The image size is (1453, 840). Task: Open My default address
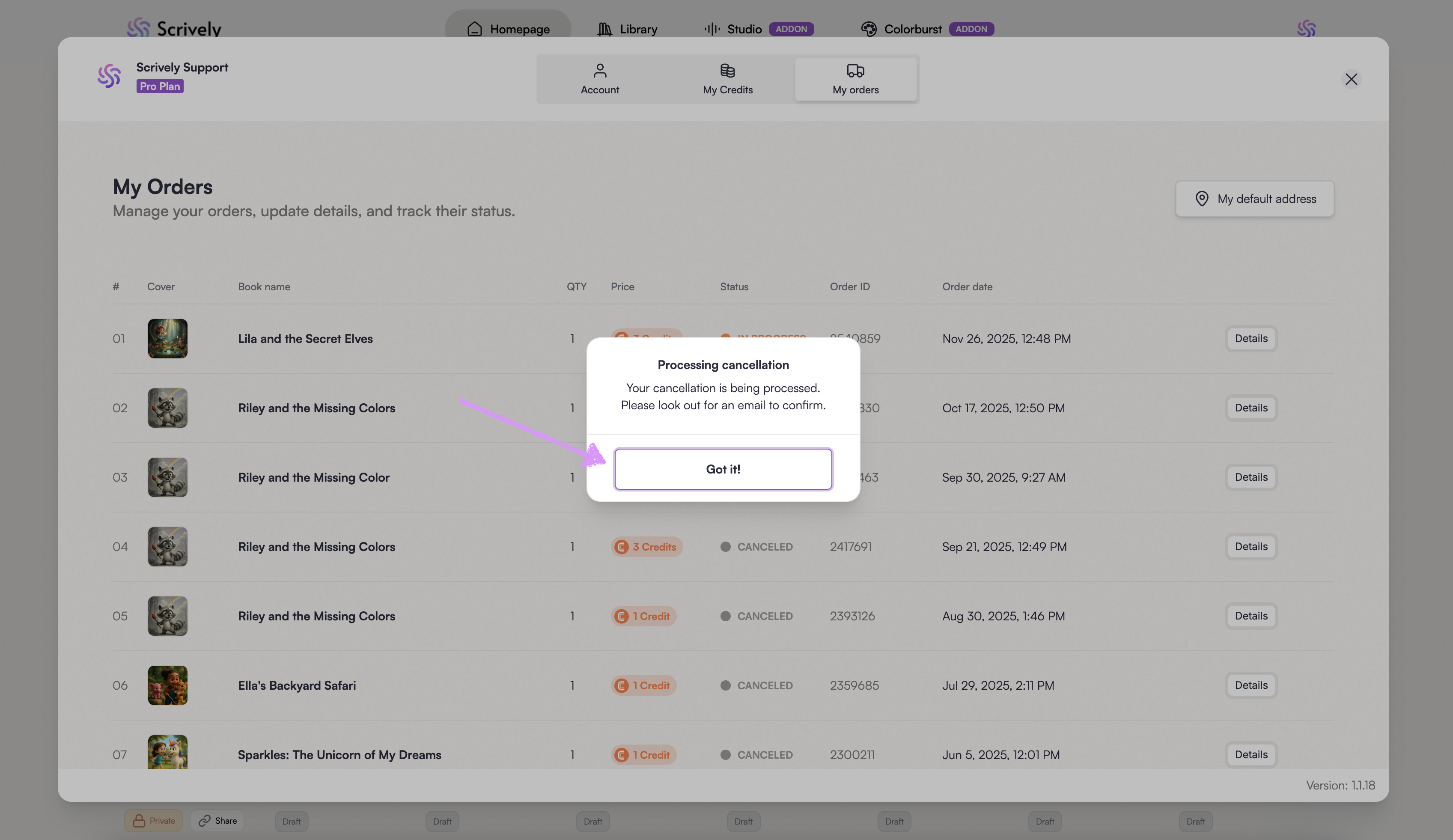tap(1255, 199)
